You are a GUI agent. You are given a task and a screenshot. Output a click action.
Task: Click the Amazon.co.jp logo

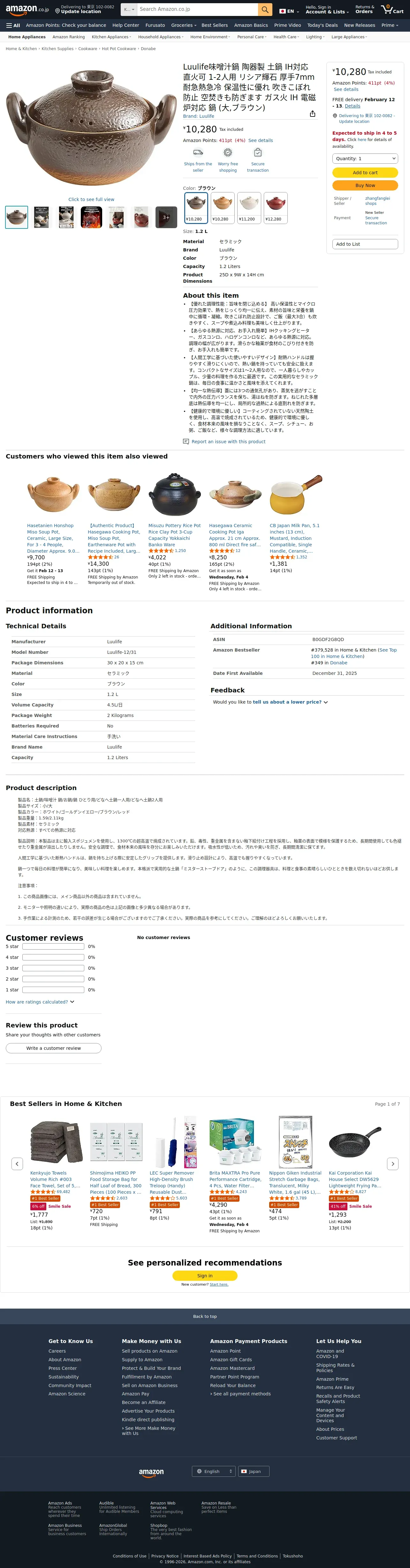[x=27, y=10]
